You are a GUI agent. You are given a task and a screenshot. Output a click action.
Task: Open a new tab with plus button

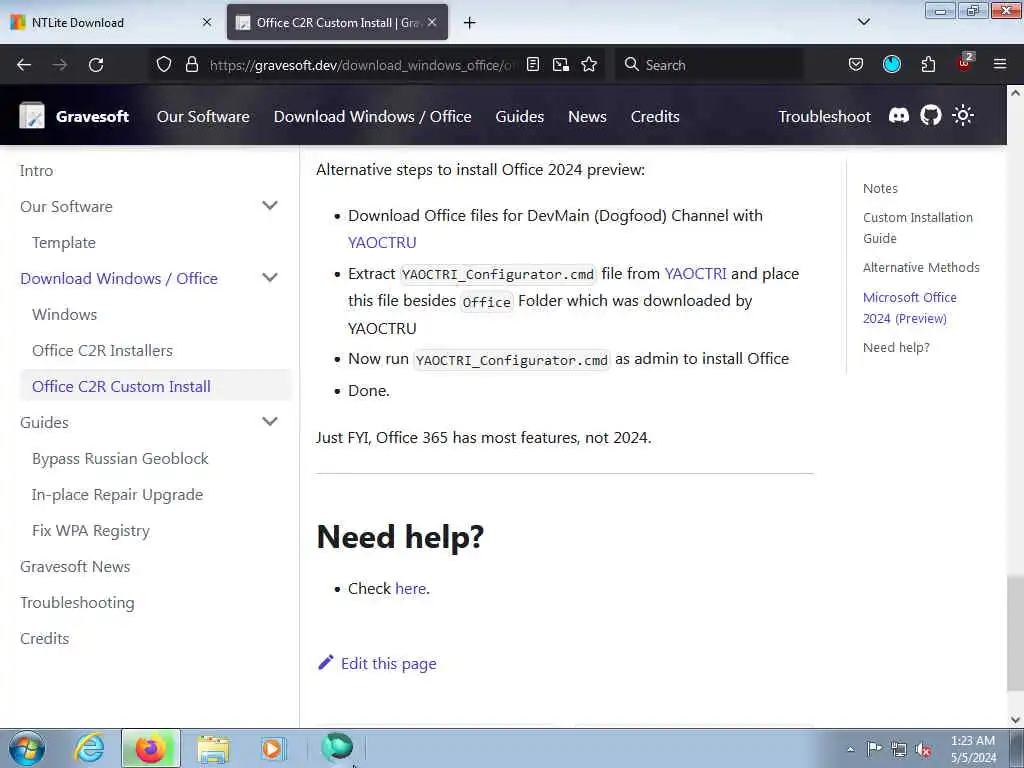pos(470,23)
